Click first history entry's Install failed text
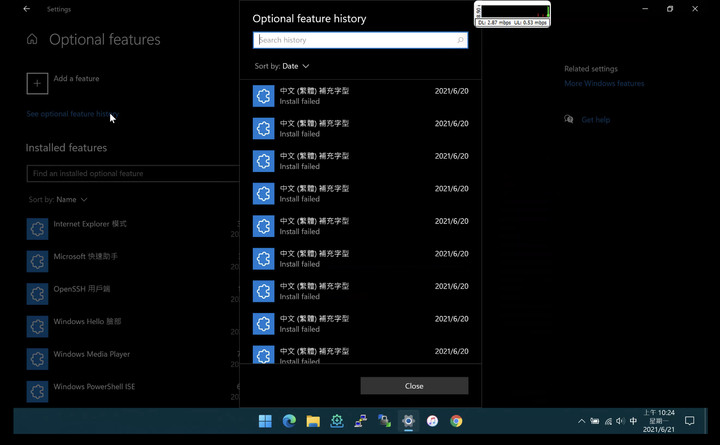Screen dimensions: 720x445 click(299, 101)
